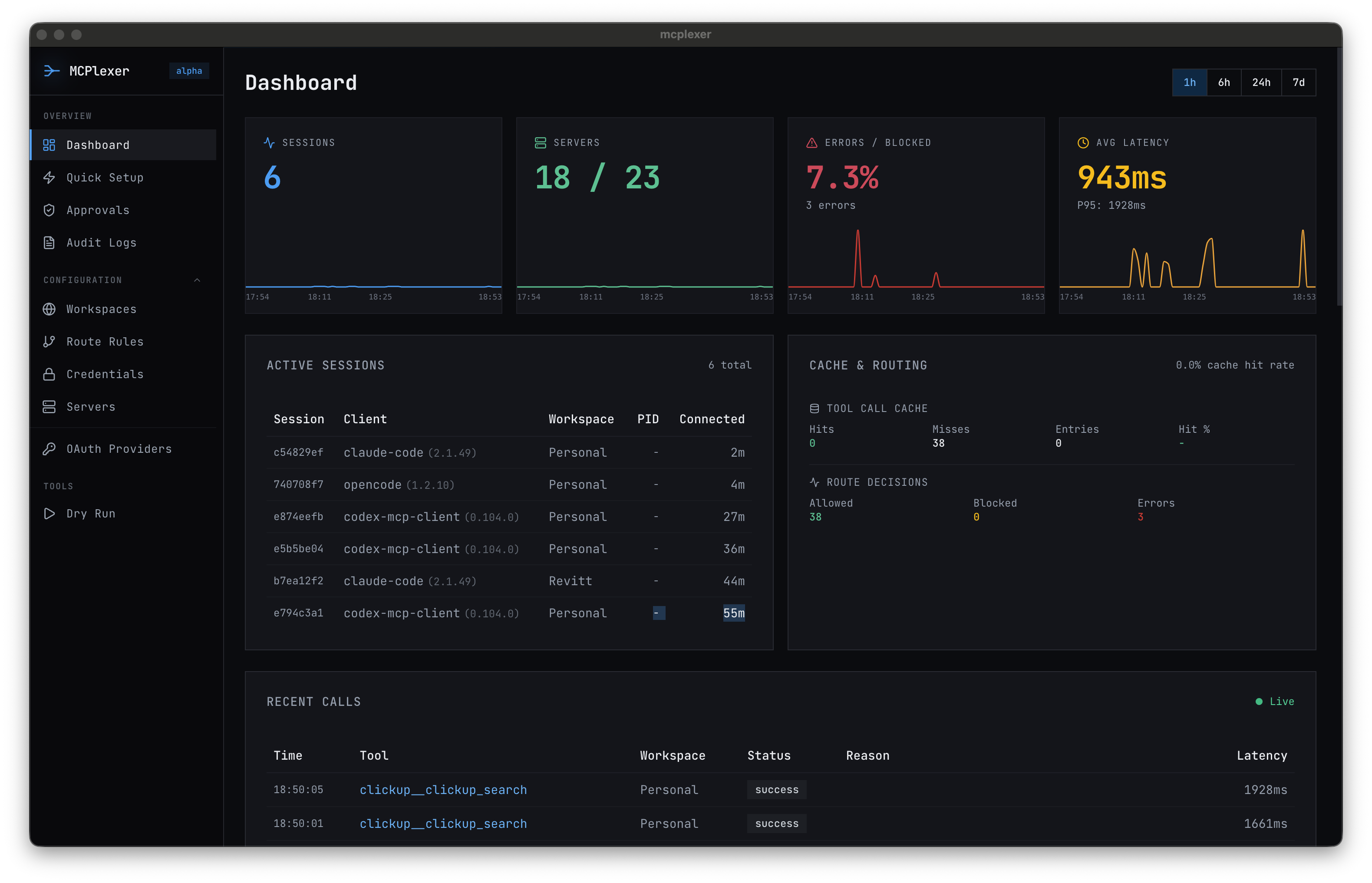Screen dimensions: 1372x883
Task: Select the Workspaces globe icon
Action: click(49, 309)
